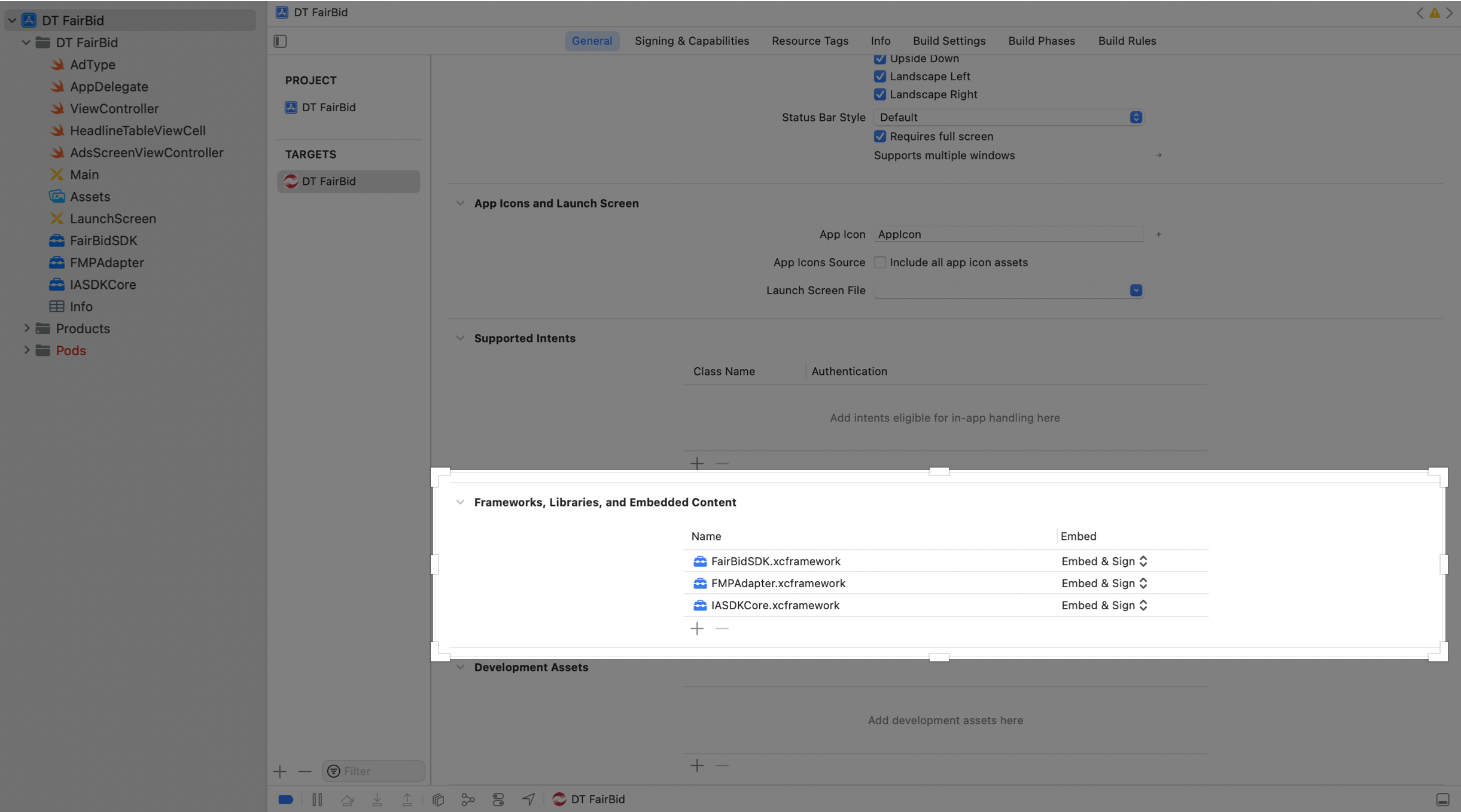Click the yellow warning icon in the toolbar
The width and height of the screenshot is (1461, 812).
(1435, 13)
